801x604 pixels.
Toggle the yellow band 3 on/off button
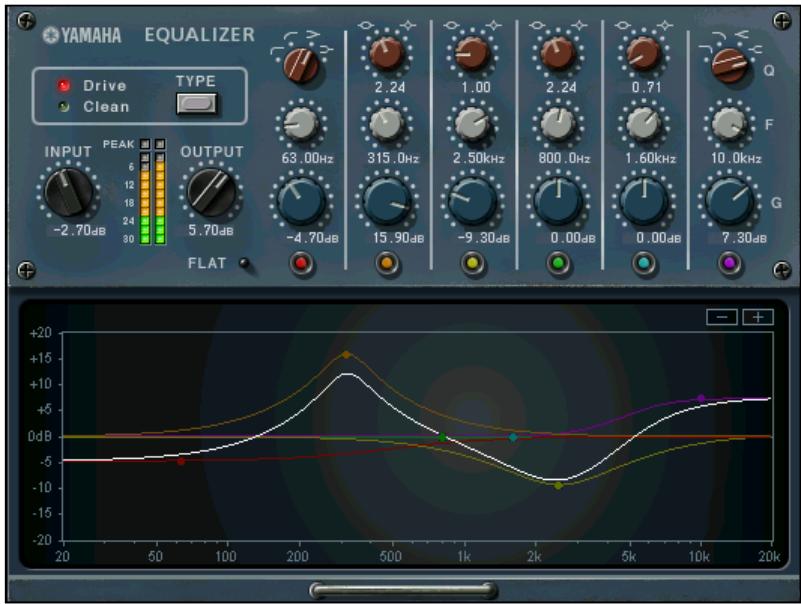(473, 264)
